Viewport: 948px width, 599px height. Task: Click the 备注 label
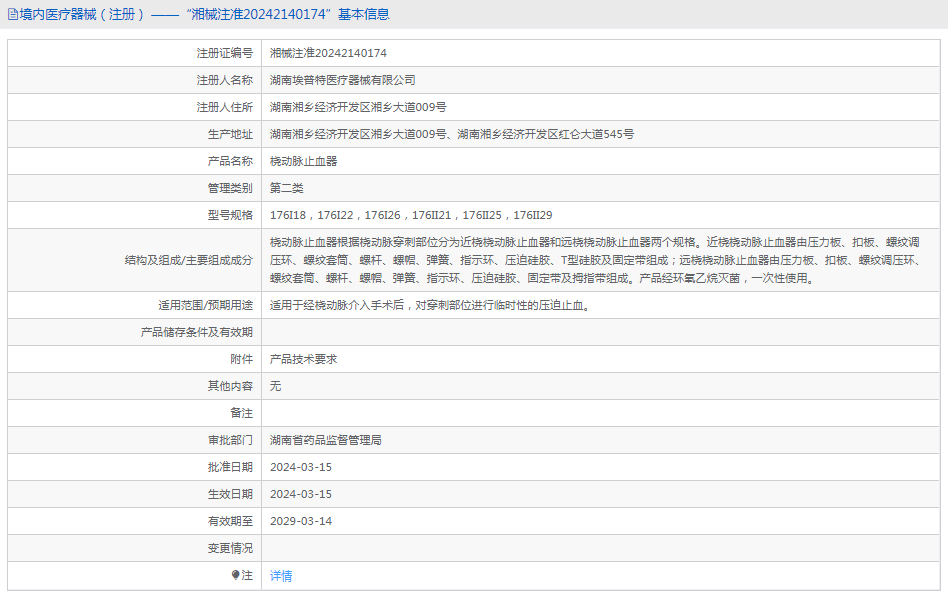point(241,413)
